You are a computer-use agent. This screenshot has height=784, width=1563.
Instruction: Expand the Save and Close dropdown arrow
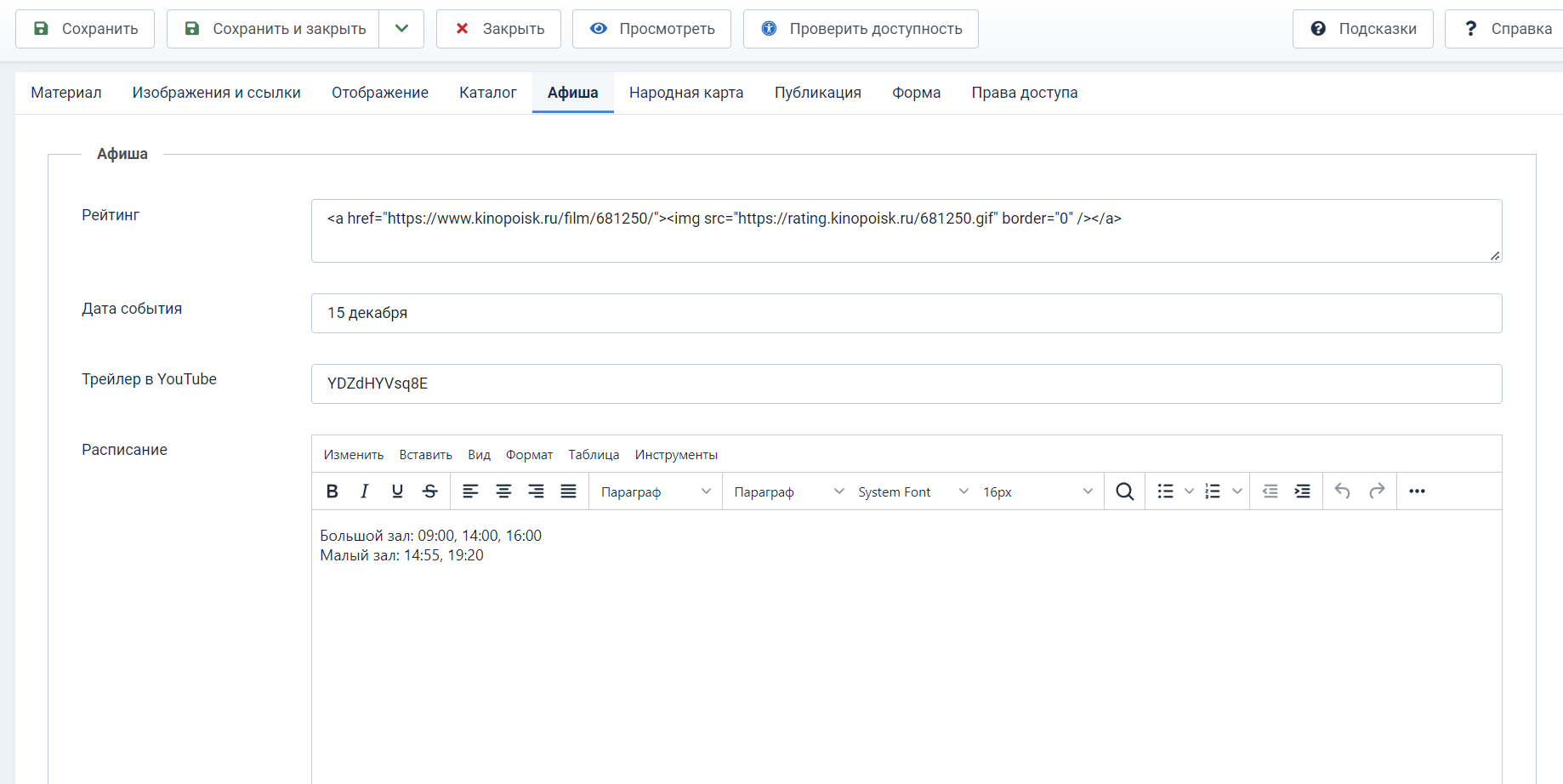[x=402, y=29]
